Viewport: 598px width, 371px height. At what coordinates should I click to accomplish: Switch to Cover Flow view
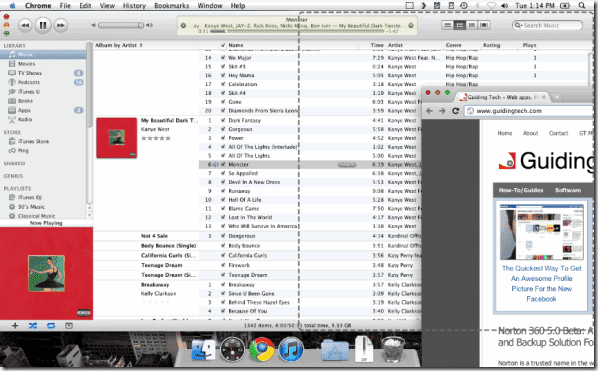coord(484,25)
